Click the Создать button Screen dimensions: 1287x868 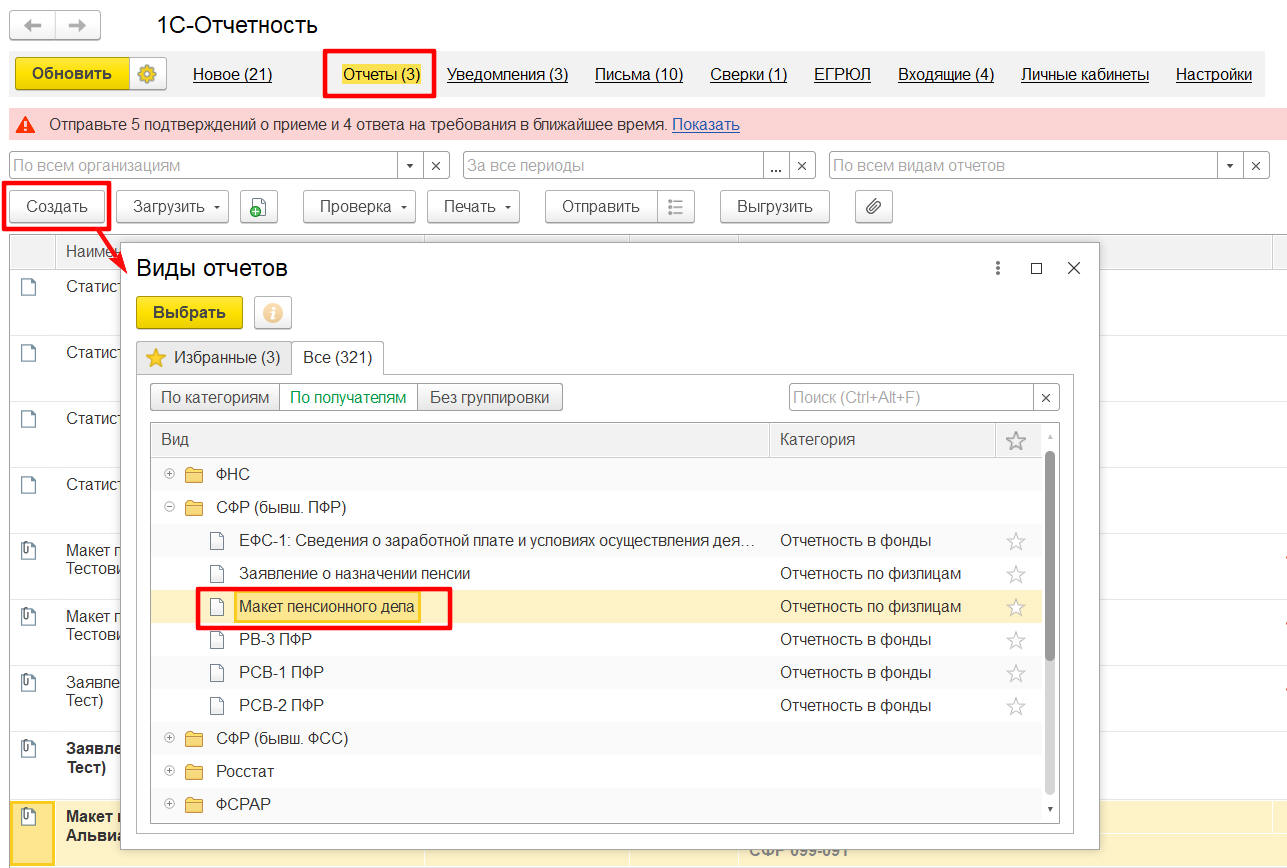[56, 207]
